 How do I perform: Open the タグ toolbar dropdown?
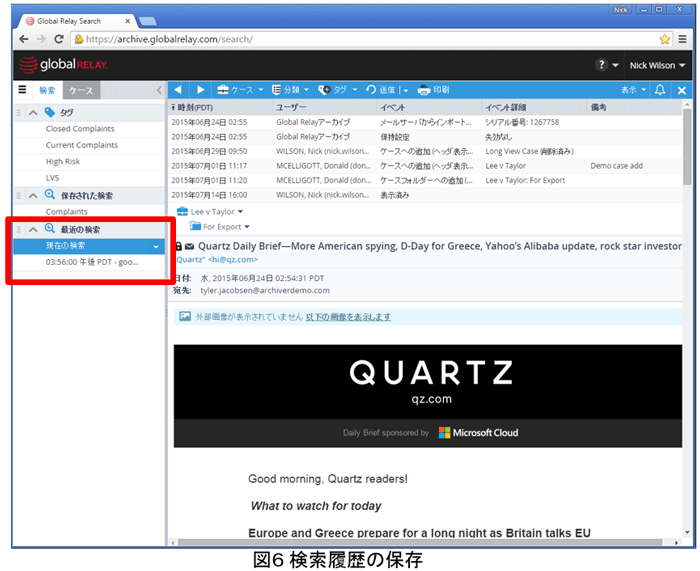coord(338,90)
